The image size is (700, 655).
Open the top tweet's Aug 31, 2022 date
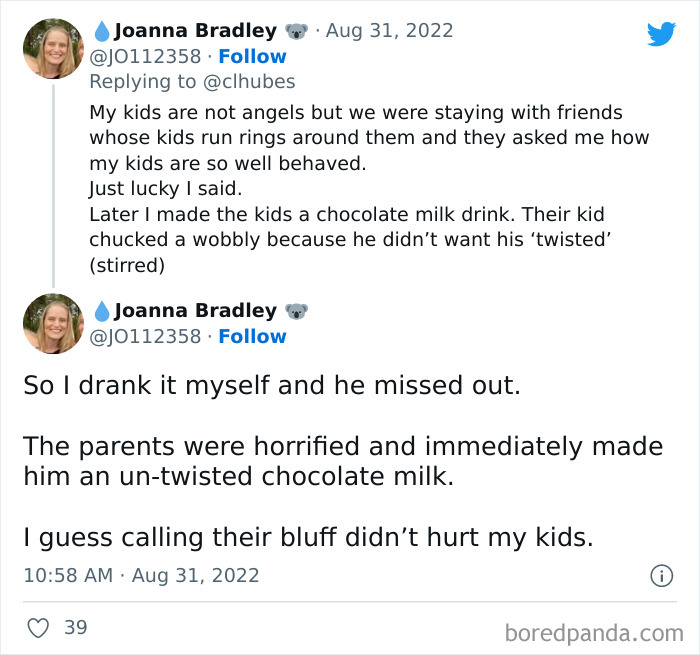pyautogui.click(x=391, y=31)
